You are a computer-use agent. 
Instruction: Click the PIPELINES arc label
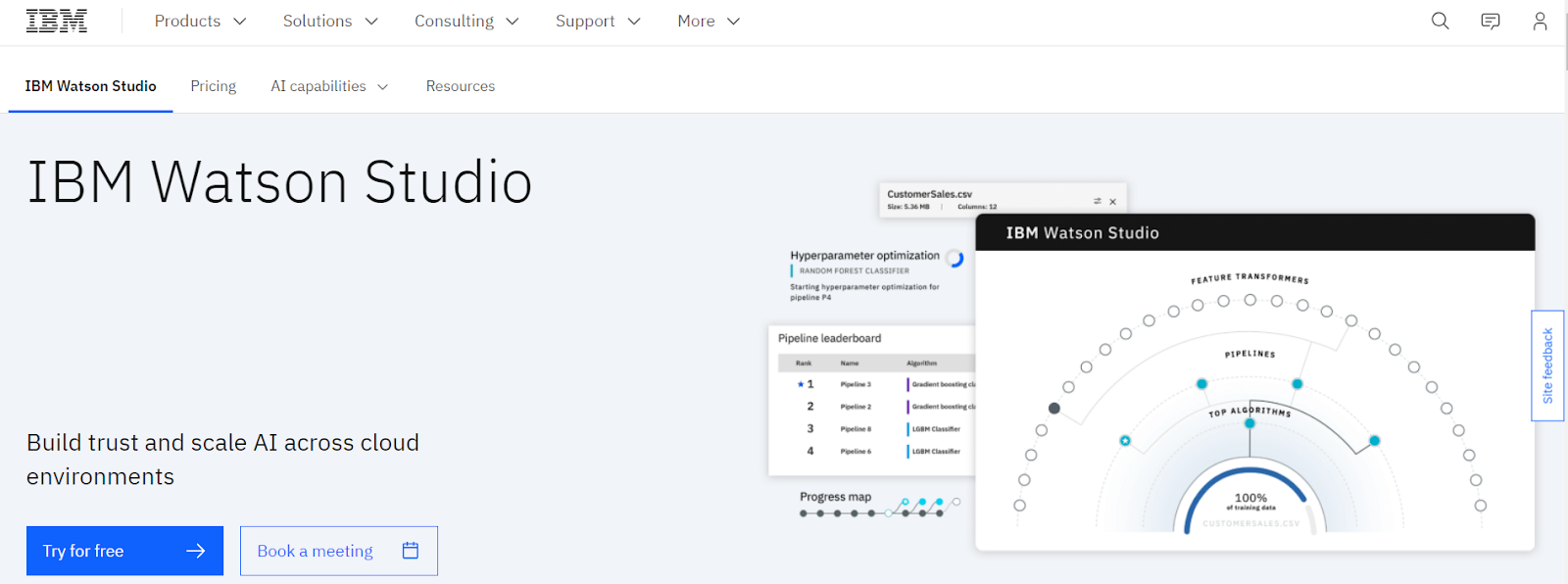coord(1249,354)
